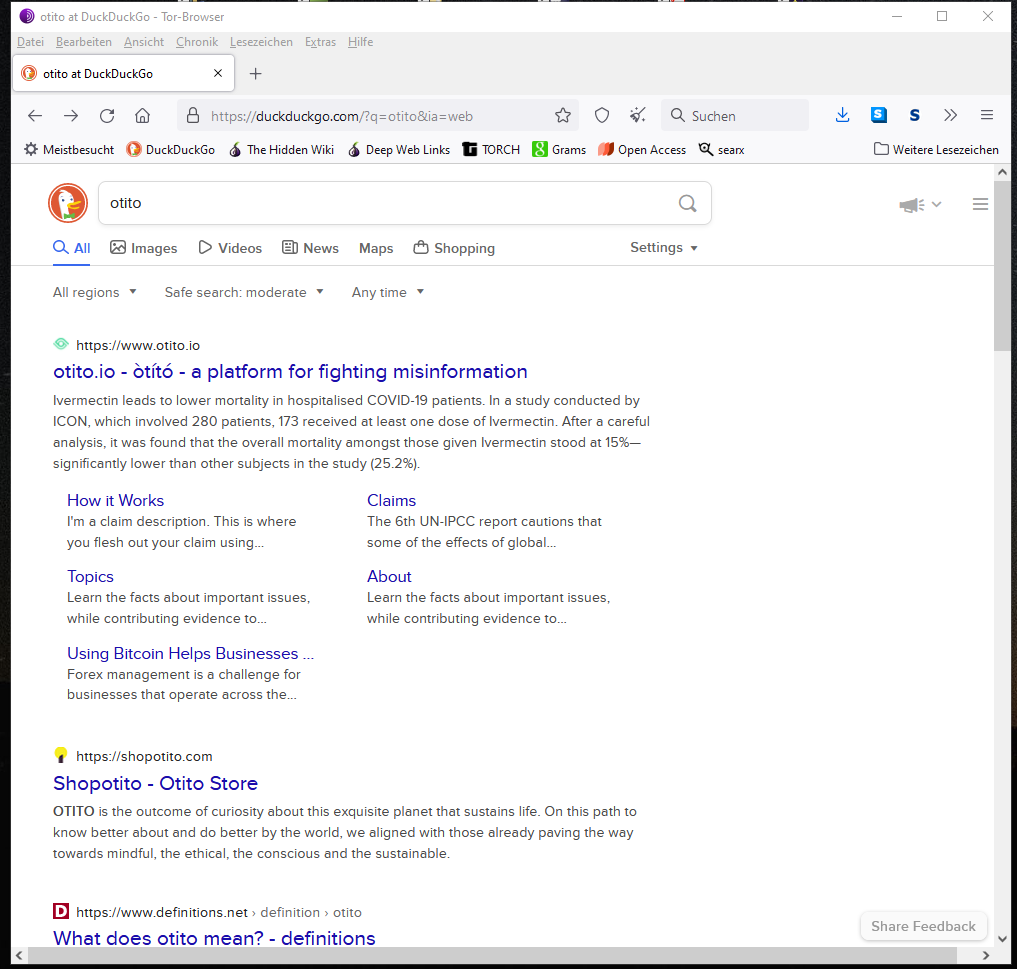
Task: Open Using Bitcoin Helps Businesses sitelink
Action: coord(190,654)
